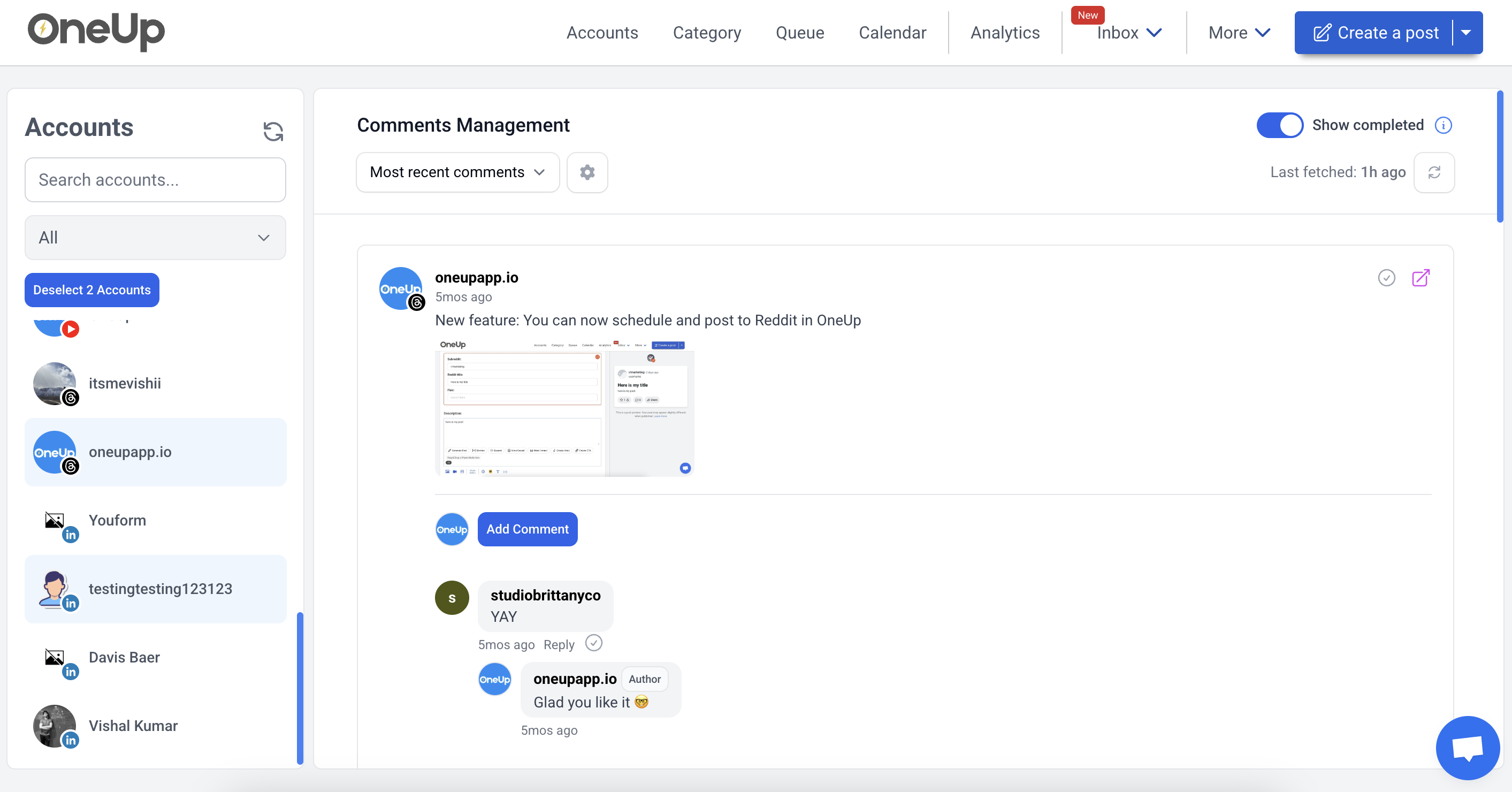Expand the All accounts filter dropdown
This screenshot has width=1512, height=792.
[x=155, y=238]
